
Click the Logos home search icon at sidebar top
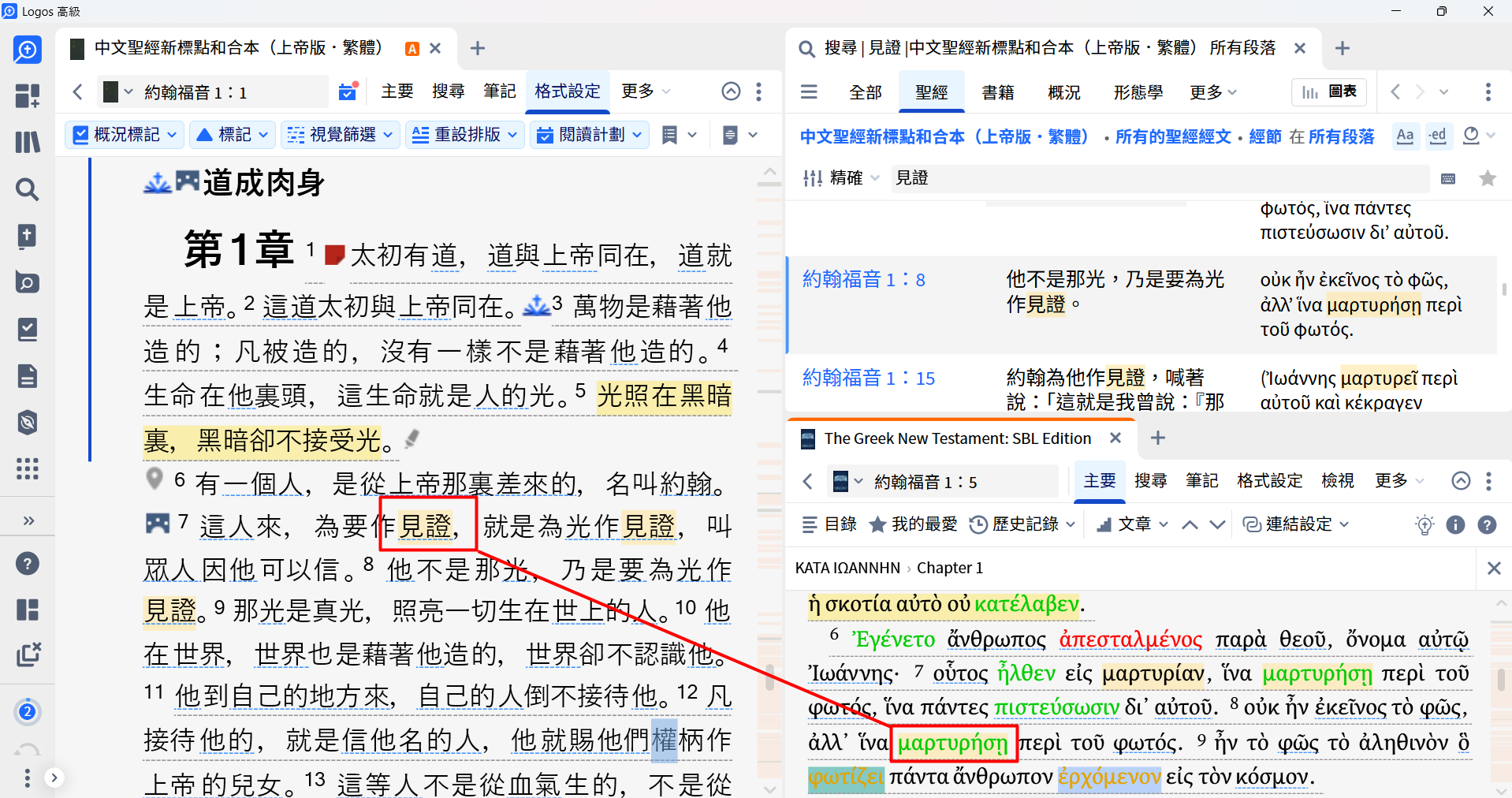click(x=28, y=50)
